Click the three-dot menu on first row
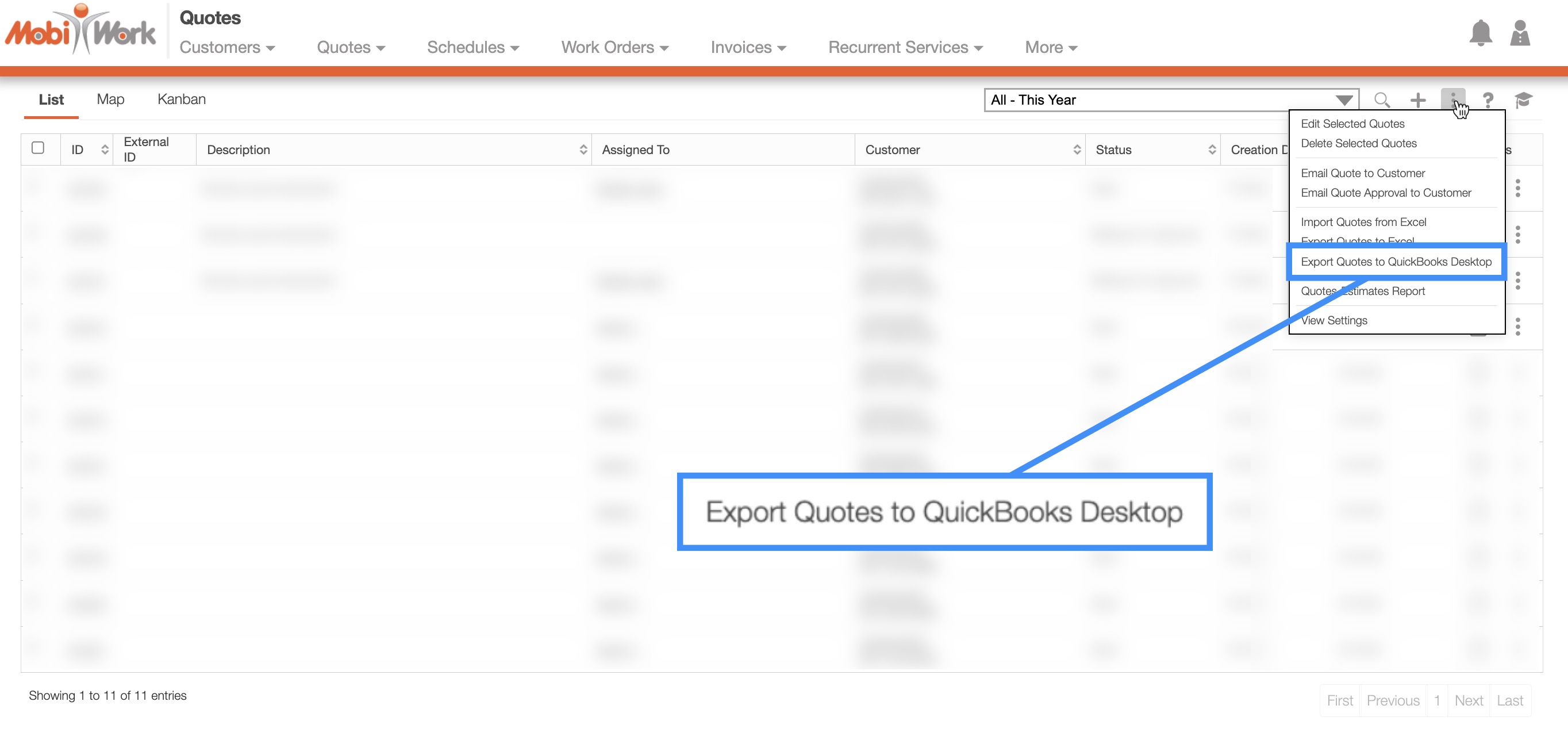The height and width of the screenshot is (736, 1568). coord(1517,188)
